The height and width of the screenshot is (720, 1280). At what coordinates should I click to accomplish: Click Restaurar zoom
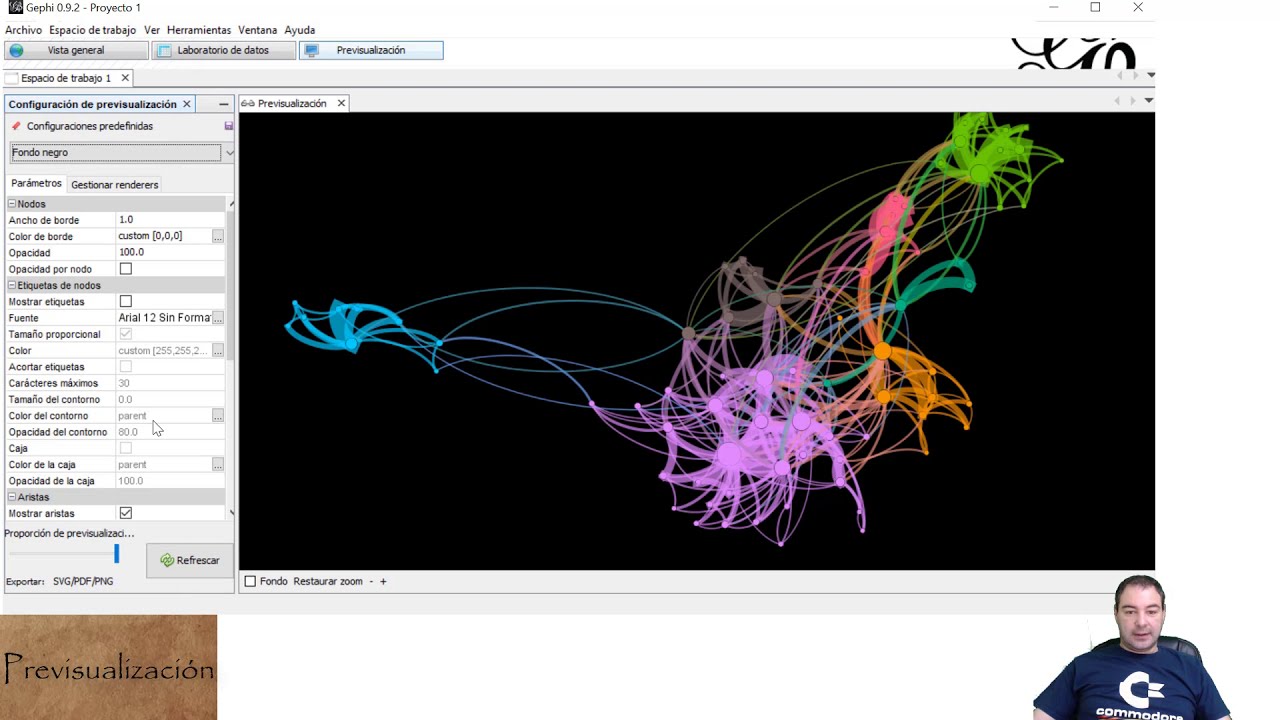point(328,581)
